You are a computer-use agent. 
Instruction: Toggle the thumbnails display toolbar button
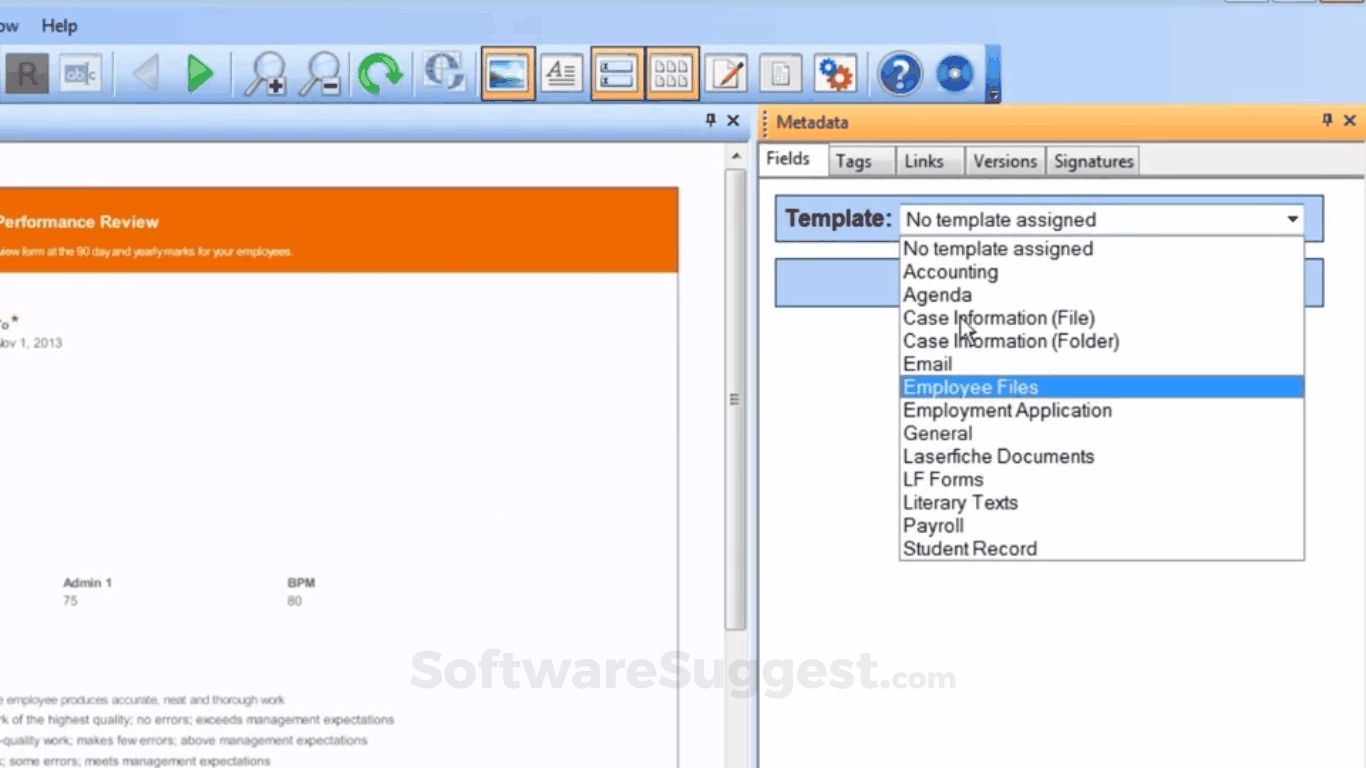coord(671,73)
